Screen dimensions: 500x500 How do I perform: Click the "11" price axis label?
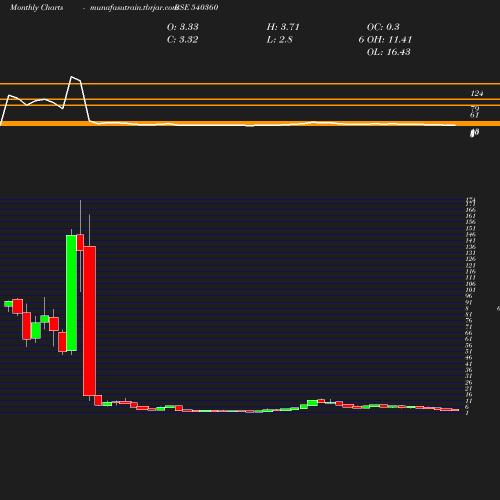pos(469,401)
